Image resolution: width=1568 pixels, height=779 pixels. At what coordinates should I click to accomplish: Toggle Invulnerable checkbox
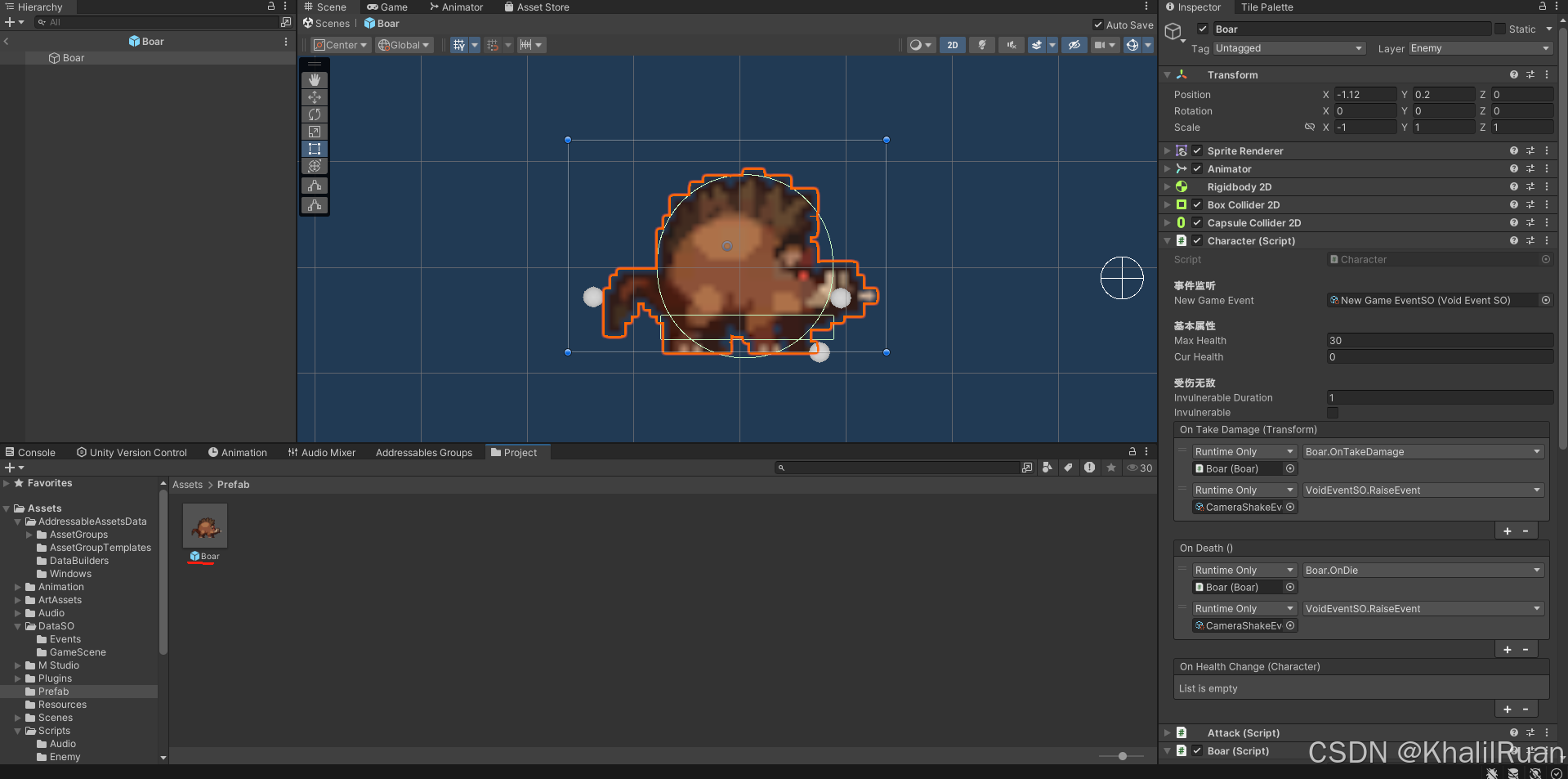[1333, 413]
